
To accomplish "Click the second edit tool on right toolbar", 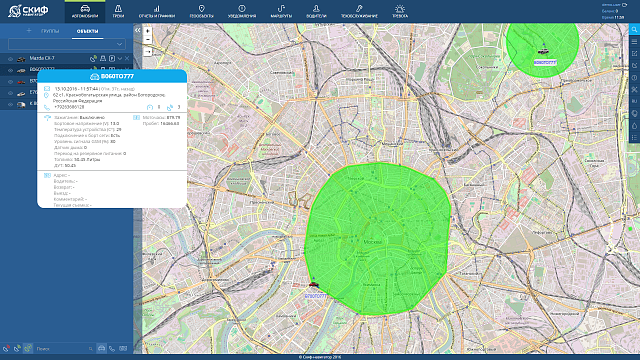I will pyautogui.click(x=634, y=65).
